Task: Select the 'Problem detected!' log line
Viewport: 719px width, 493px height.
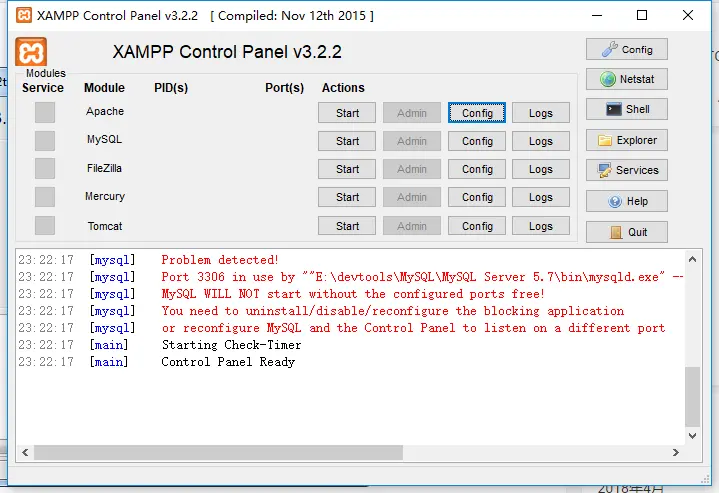Action: 220,260
